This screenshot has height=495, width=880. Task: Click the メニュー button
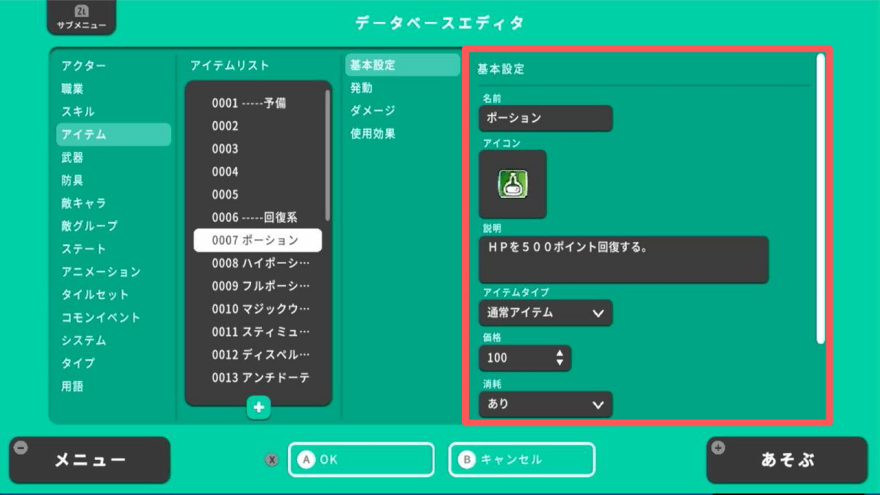coord(90,460)
